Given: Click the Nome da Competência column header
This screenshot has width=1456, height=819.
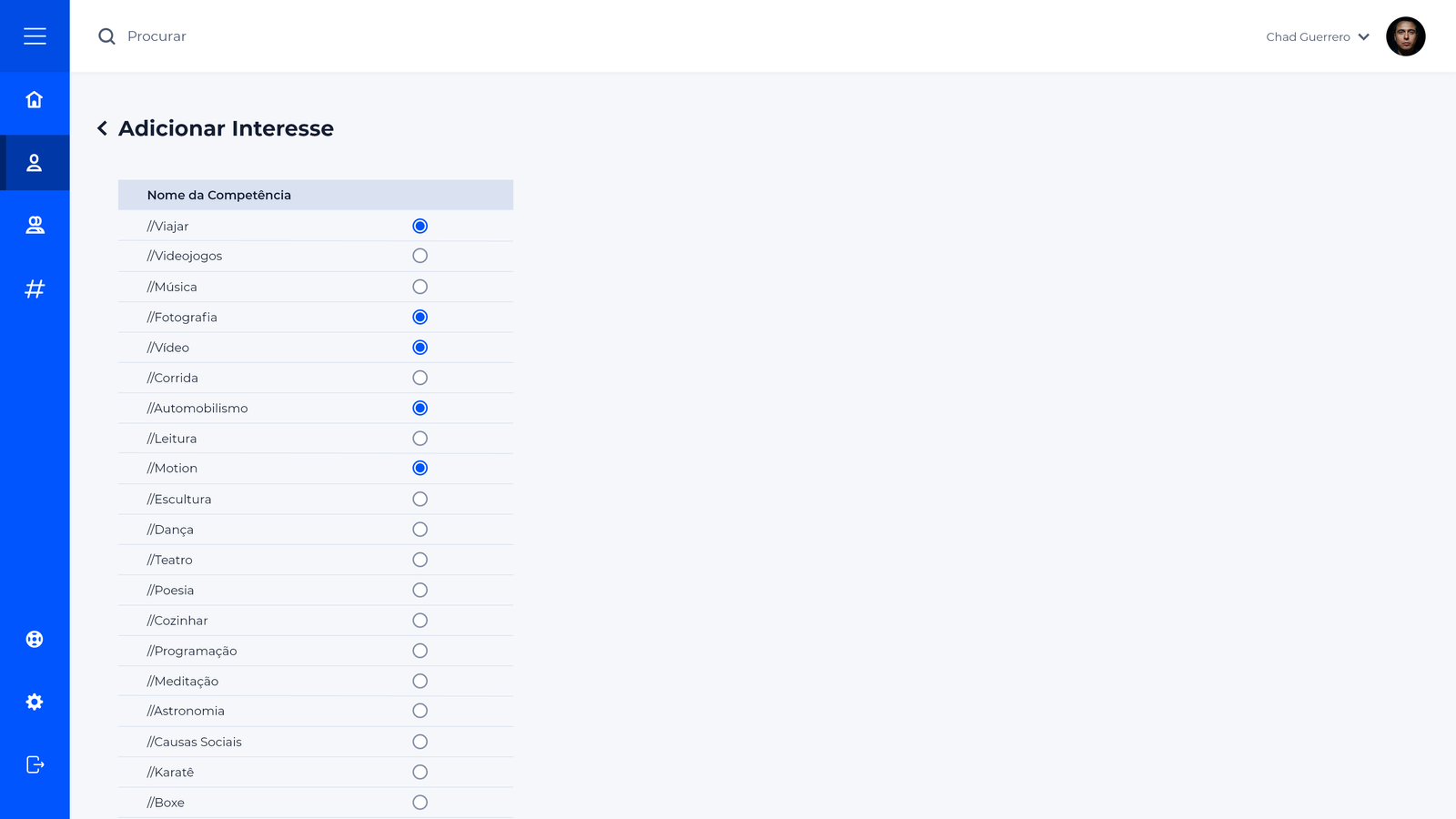Looking at the screenshot, I should (219, 195).
